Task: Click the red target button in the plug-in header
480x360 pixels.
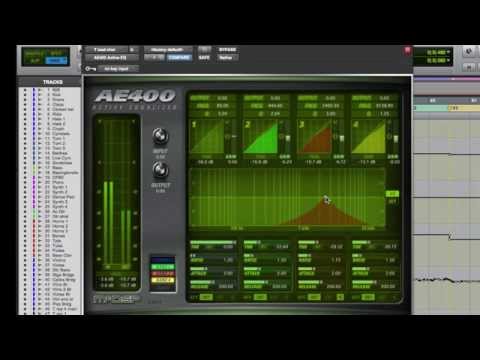Action: (x=407, y=51)
